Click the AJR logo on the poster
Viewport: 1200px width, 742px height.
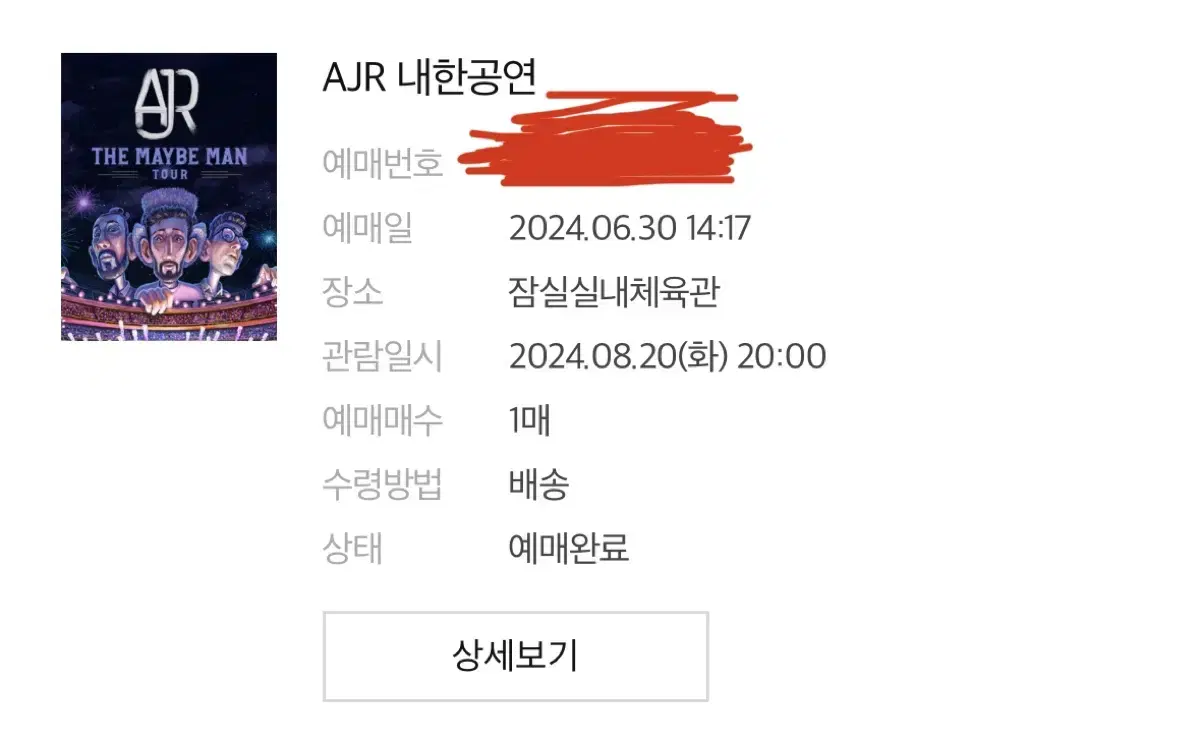pos(168,103)
